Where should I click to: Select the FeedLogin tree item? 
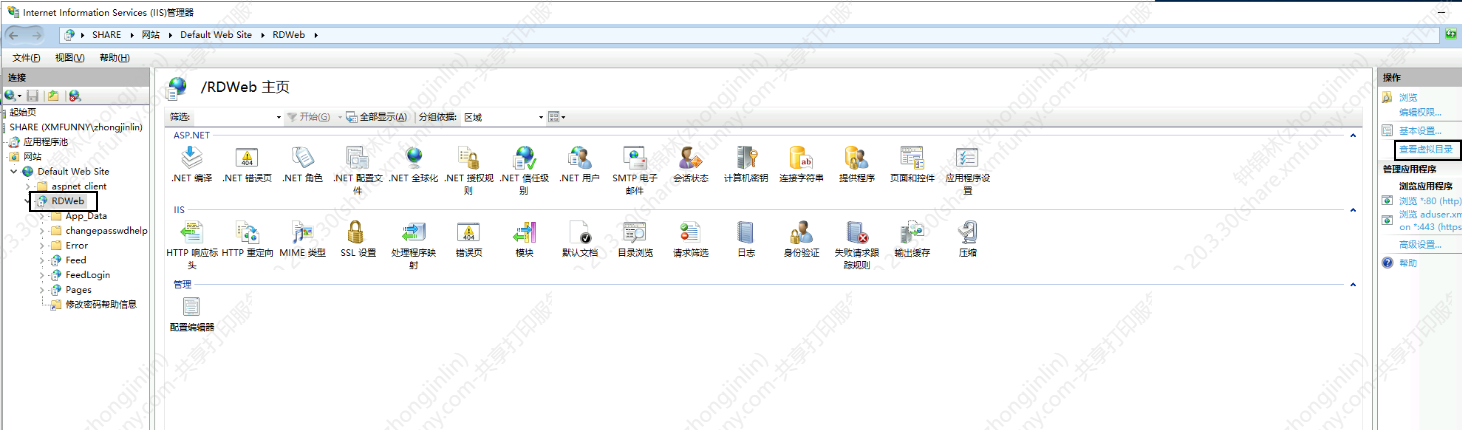[x=88, y=275]
